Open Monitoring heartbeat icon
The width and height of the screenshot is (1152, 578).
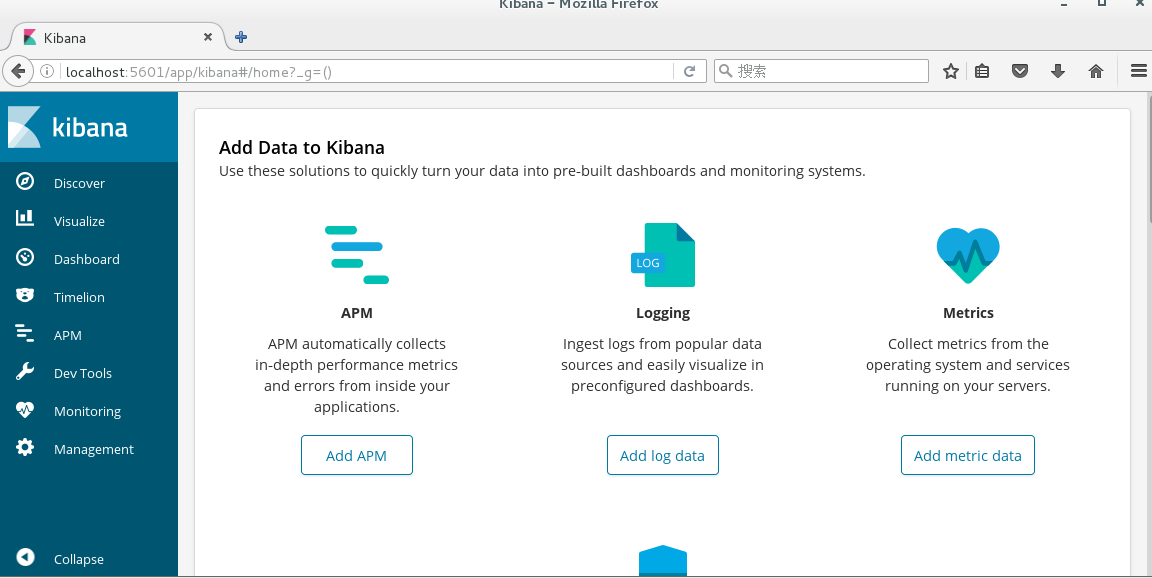25,410
